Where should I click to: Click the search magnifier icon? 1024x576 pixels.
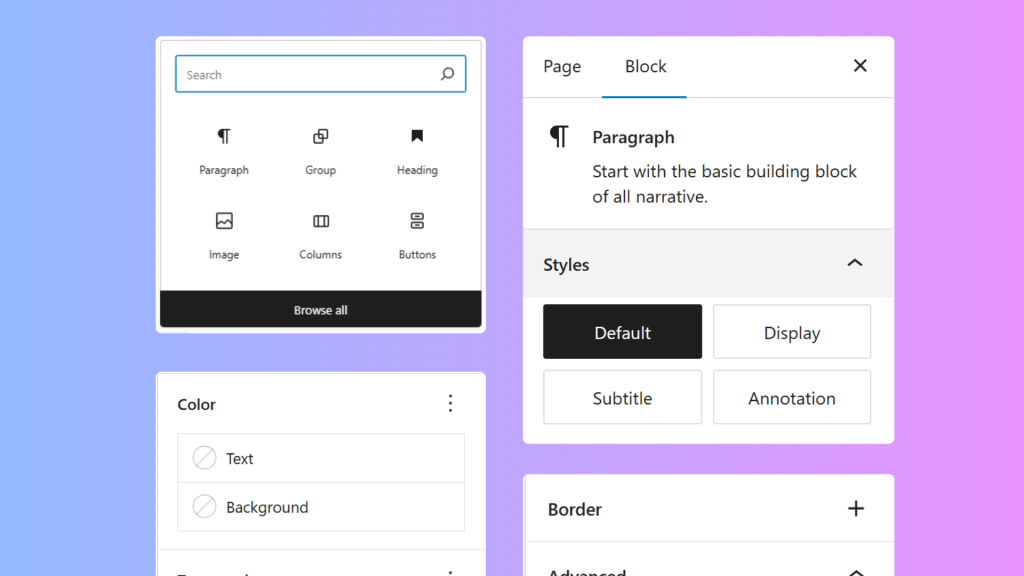[447, 74]
